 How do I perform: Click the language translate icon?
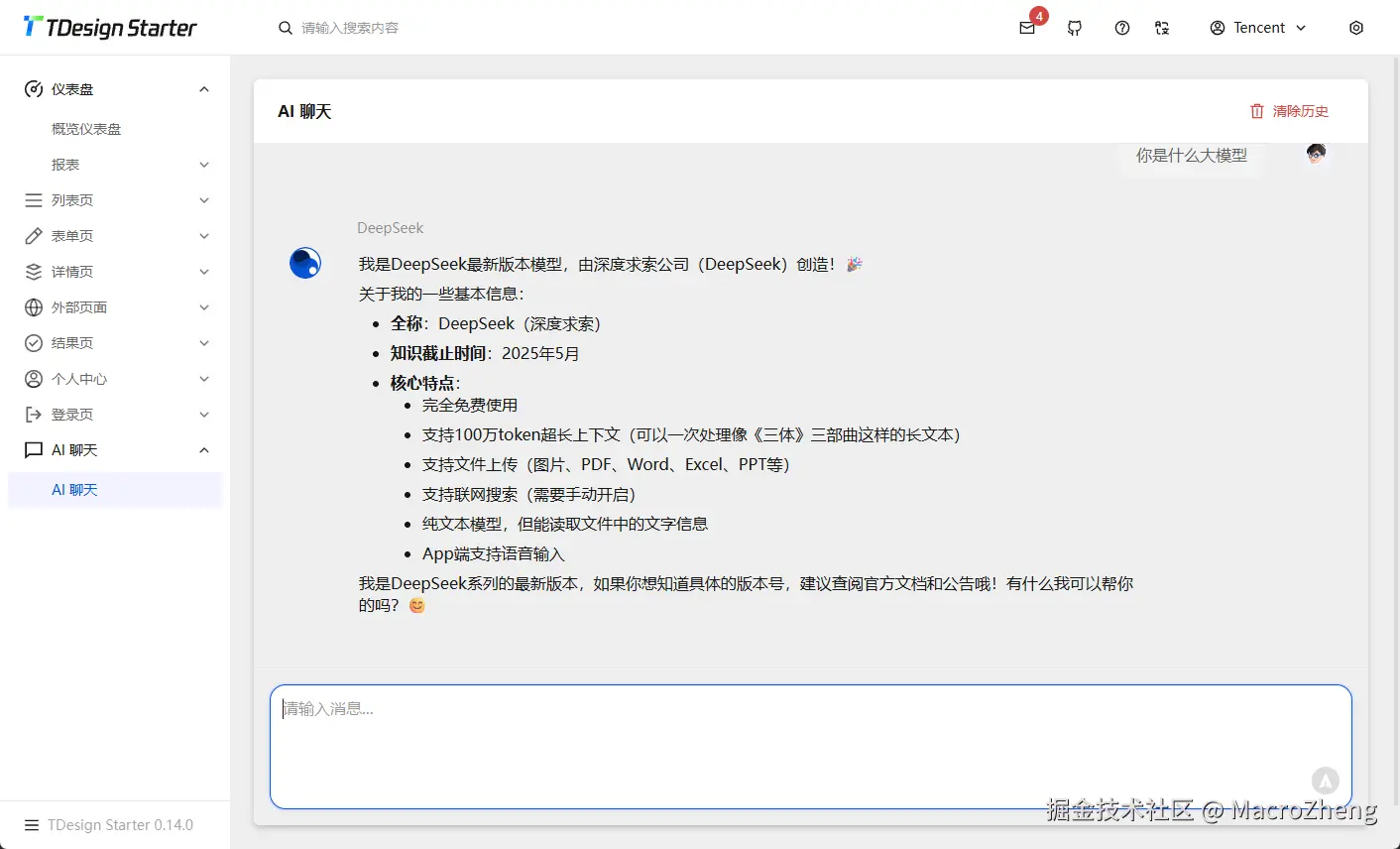(1162, 28)
